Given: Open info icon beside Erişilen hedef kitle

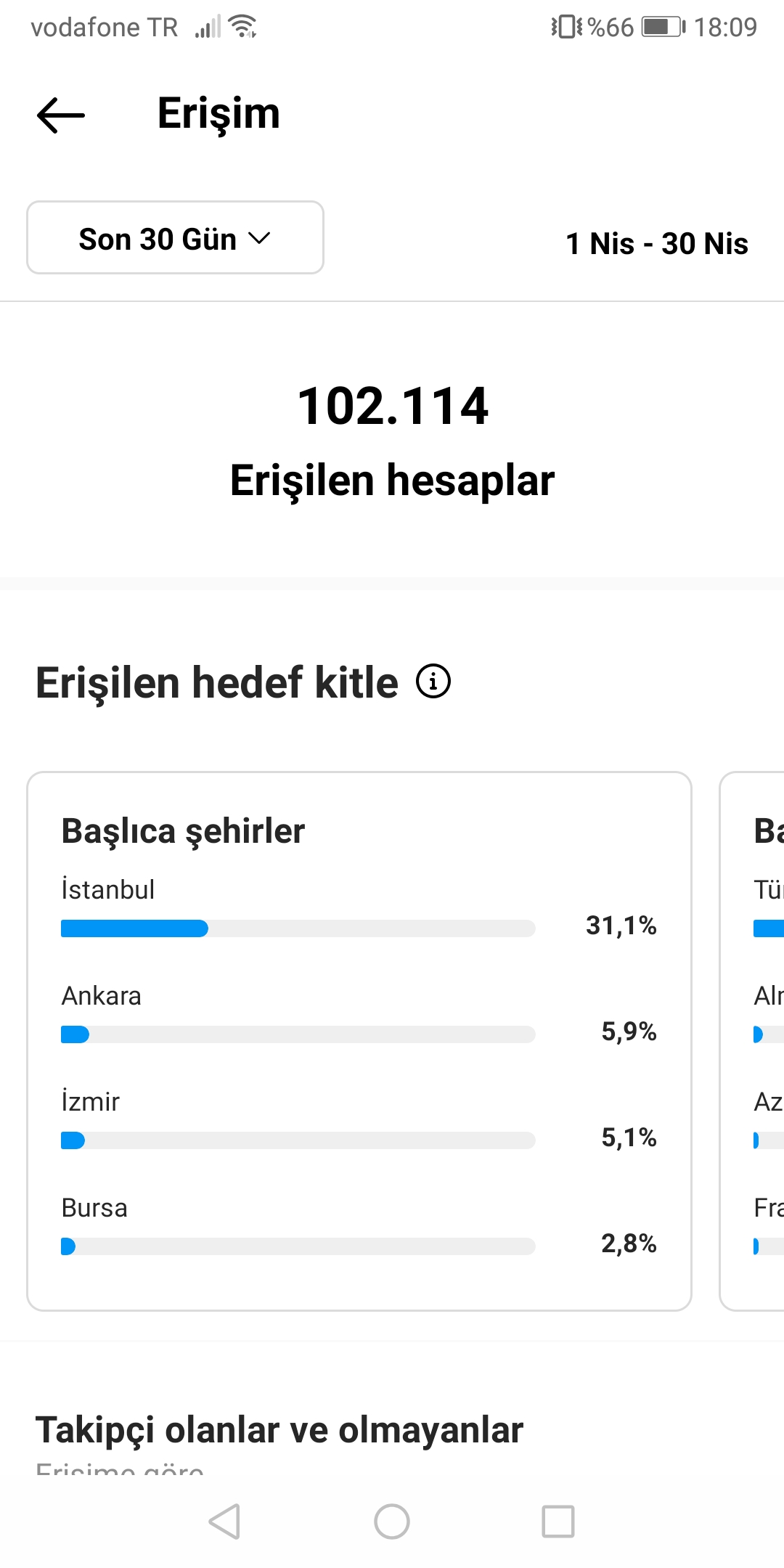Looking at the screenshot, I should point(433,682).
